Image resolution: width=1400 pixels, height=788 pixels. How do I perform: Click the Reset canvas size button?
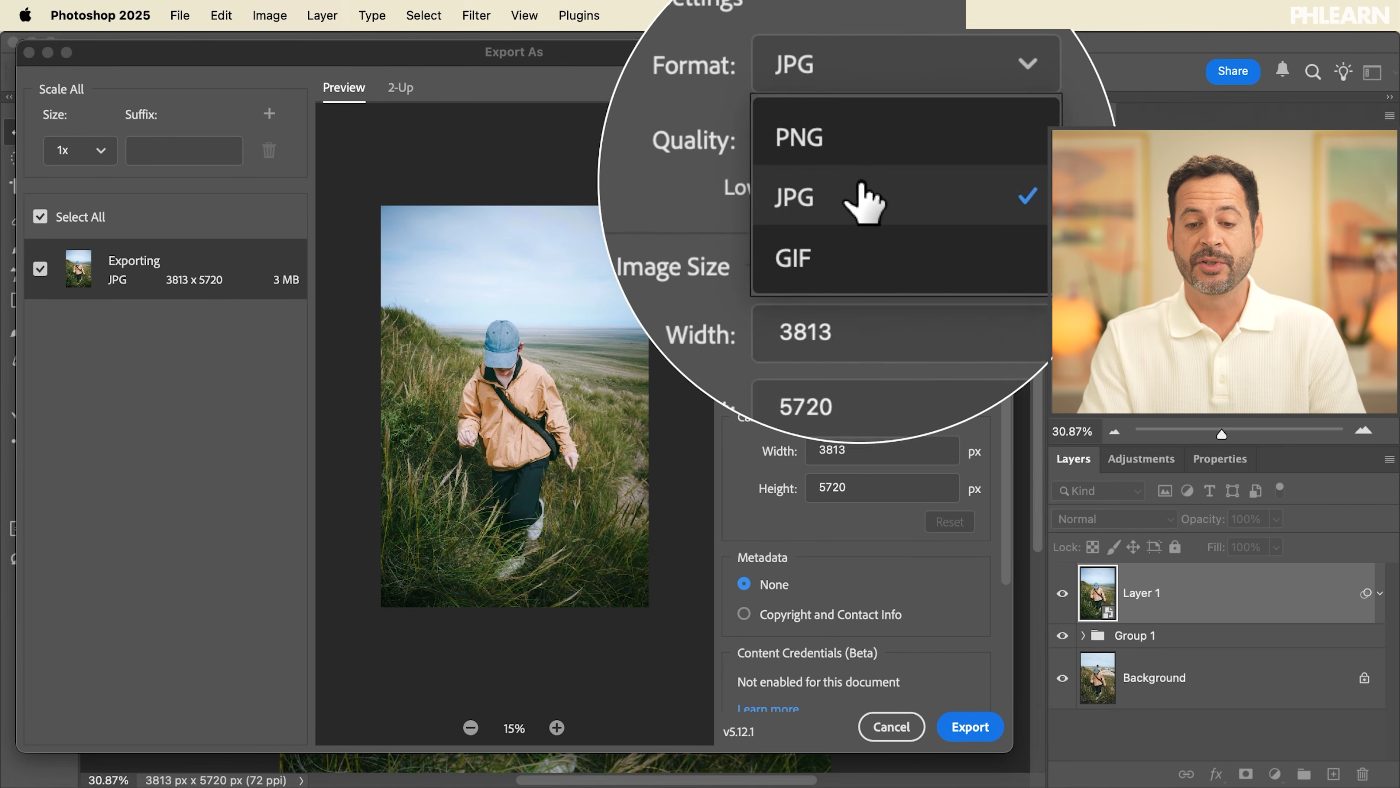tap(949, 522)
